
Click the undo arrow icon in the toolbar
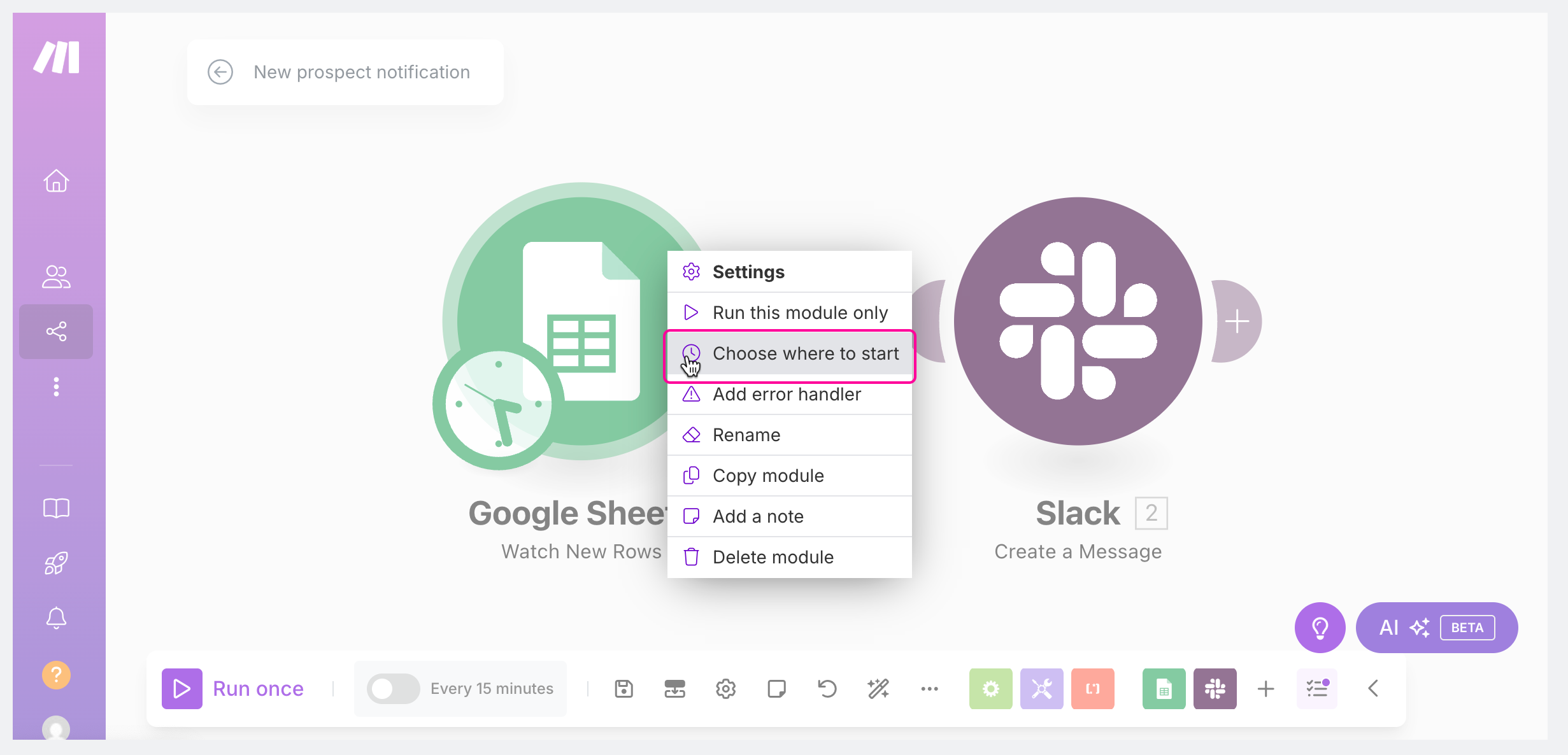pyautogui.click(x=827, y=689)
